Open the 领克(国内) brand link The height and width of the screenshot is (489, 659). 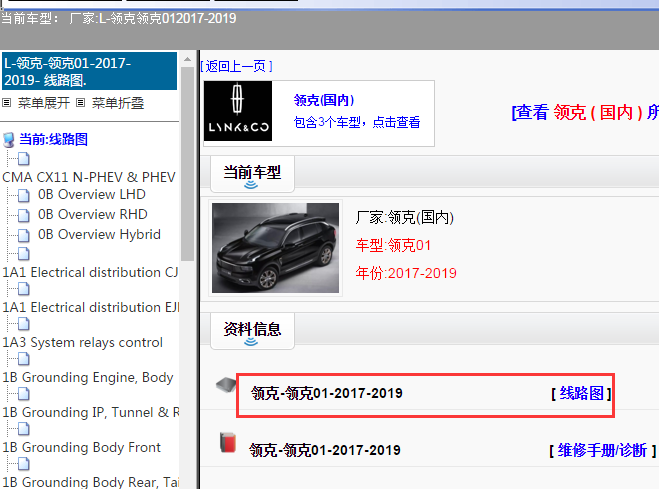tap(324, 100)
